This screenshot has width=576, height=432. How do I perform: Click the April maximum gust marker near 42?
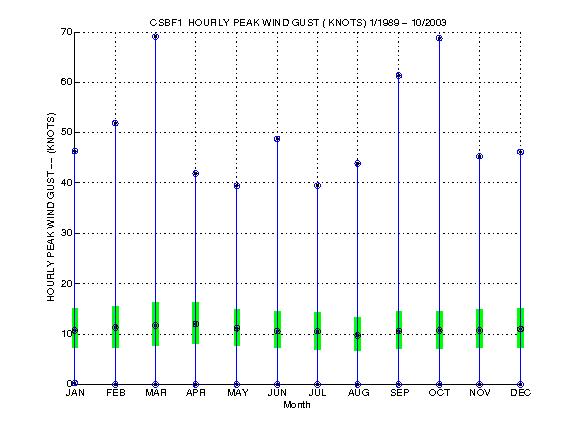click(x=196, y=173)
